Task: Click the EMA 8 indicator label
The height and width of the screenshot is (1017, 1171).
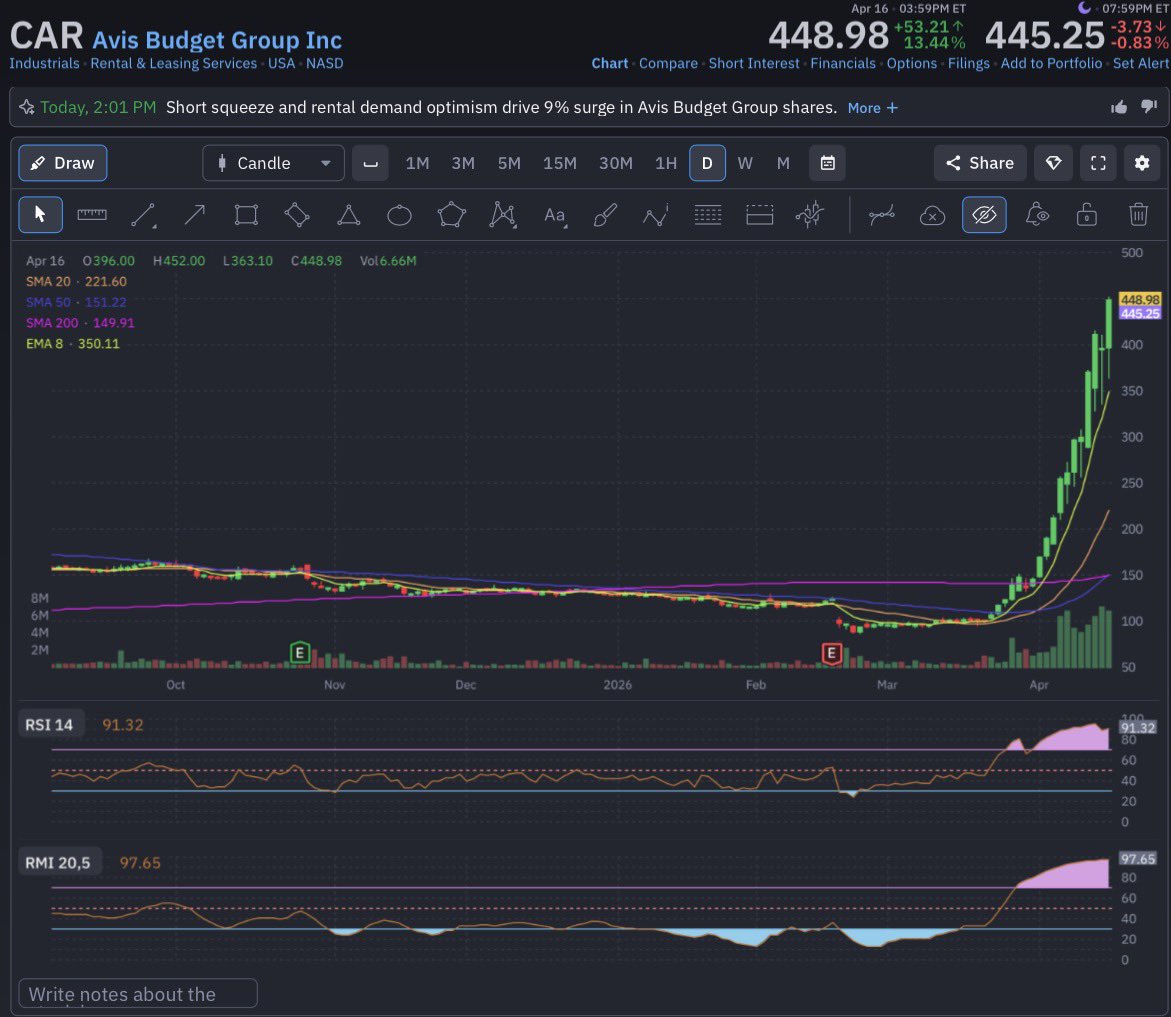Action: coord(72,343)
